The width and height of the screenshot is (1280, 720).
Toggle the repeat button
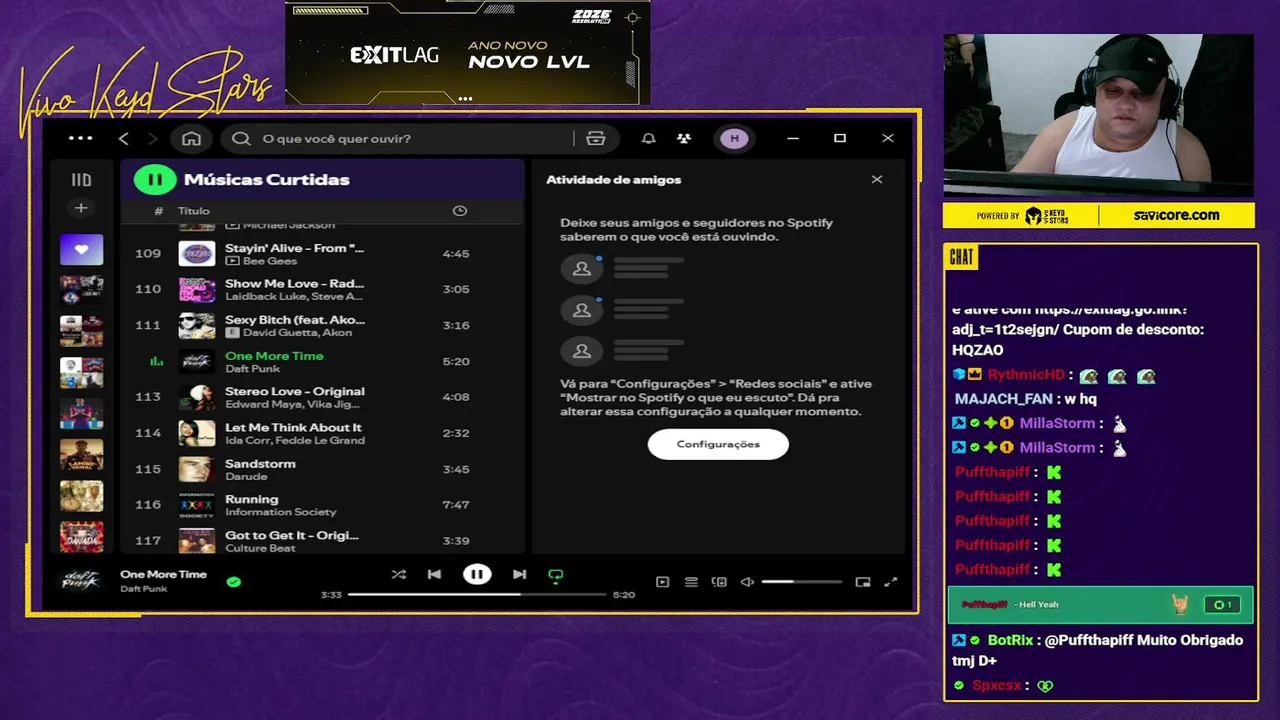coord(556,575)
